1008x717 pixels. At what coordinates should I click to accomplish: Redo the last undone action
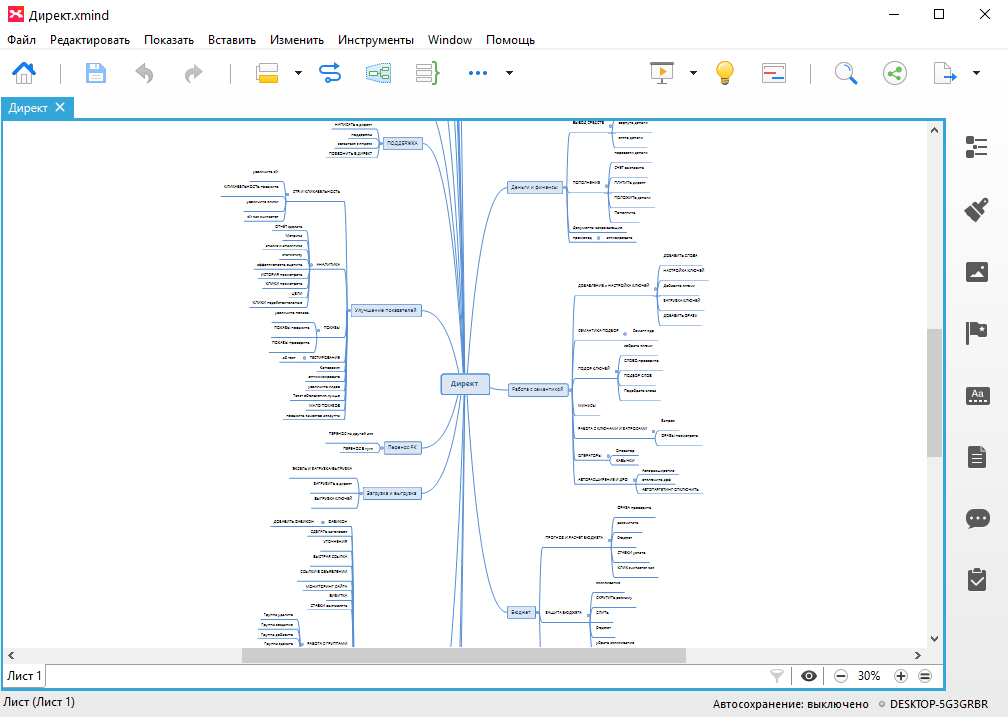193,73
